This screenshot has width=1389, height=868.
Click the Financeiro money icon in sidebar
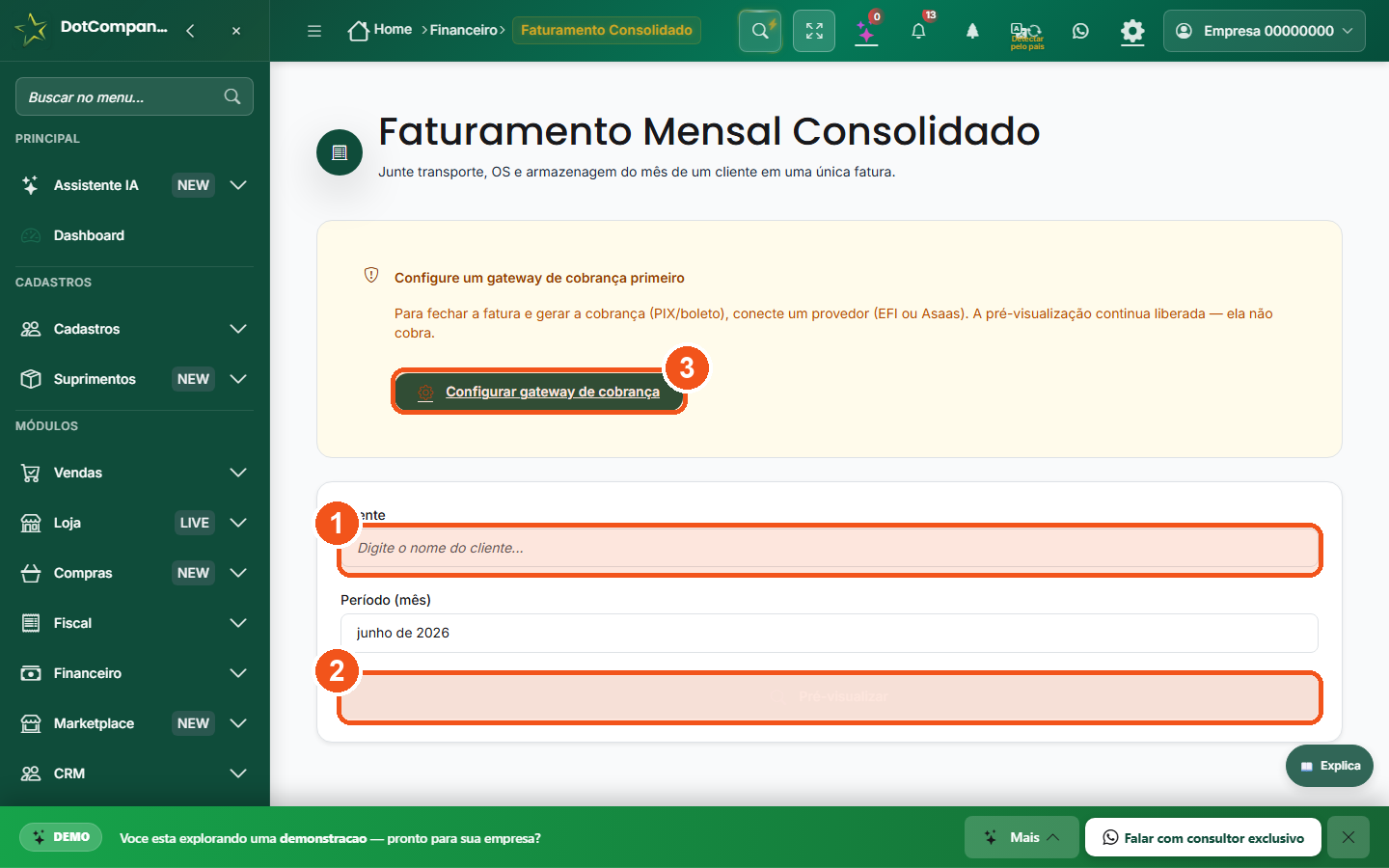31,673
